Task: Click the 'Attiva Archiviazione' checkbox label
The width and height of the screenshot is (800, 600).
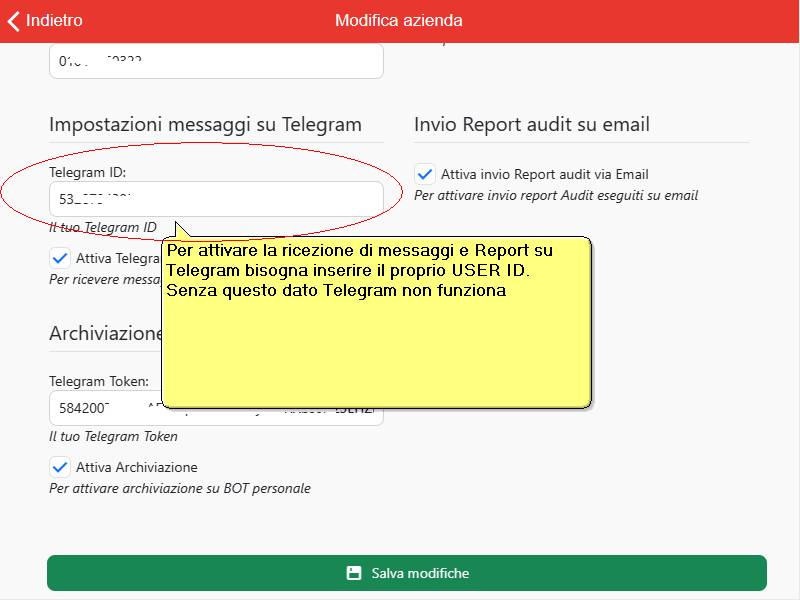Action: click(x=136, y=467)
